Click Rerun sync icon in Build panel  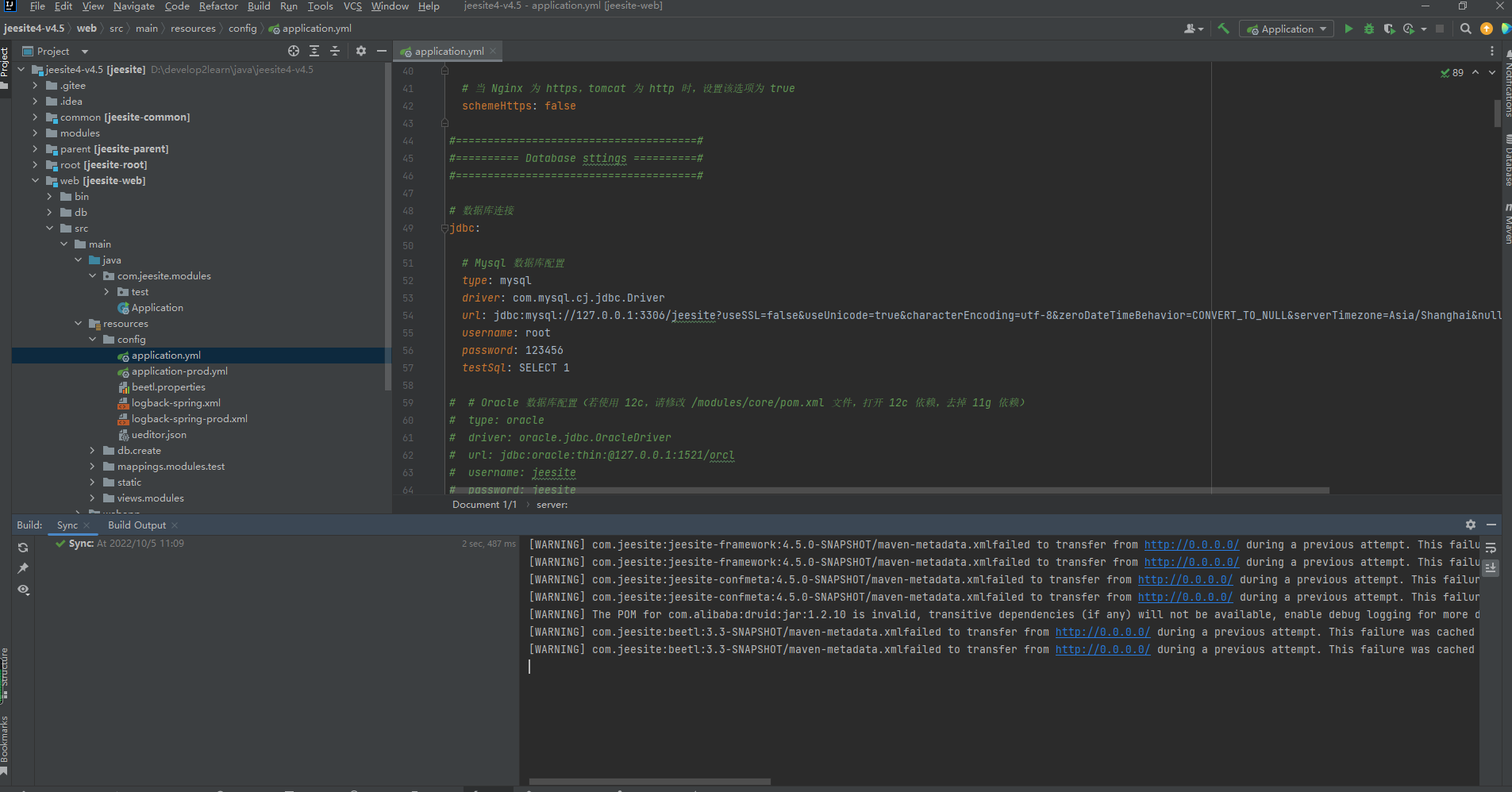coord(23,548)
